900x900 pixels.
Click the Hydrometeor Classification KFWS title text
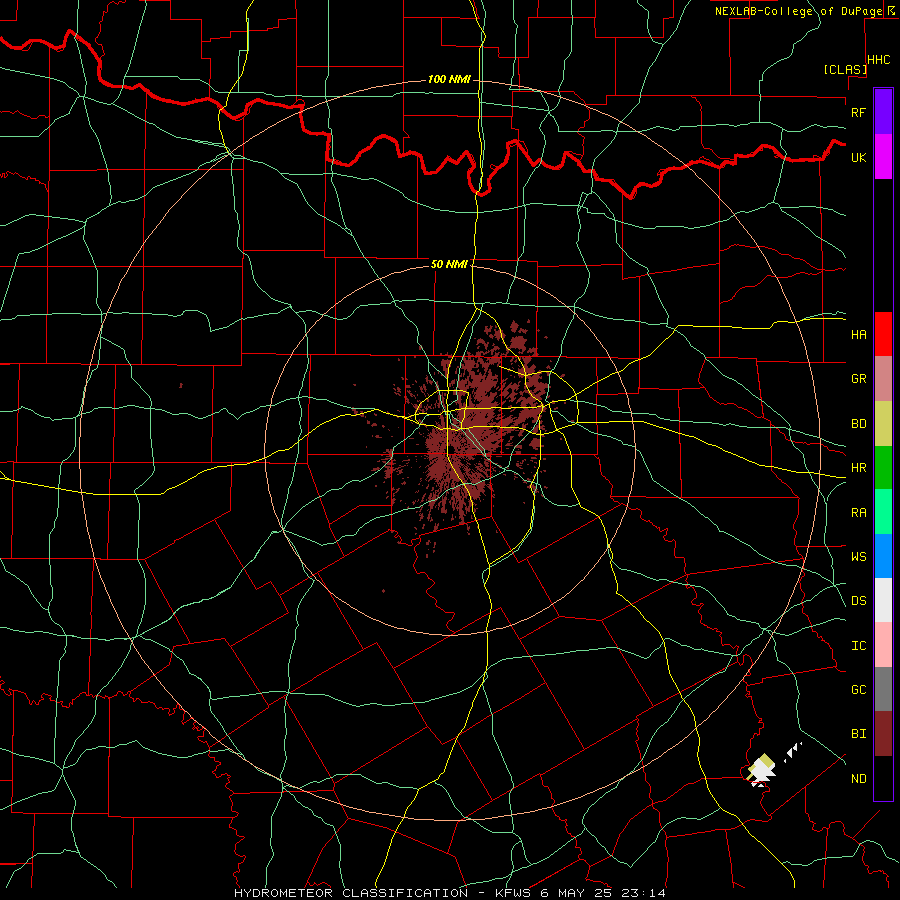pyautogui.click(x=449, y=893)
